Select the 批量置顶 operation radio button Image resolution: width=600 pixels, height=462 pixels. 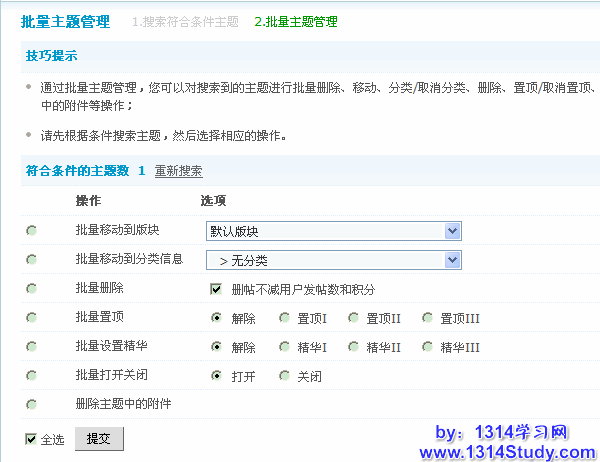tap(31, 318)
